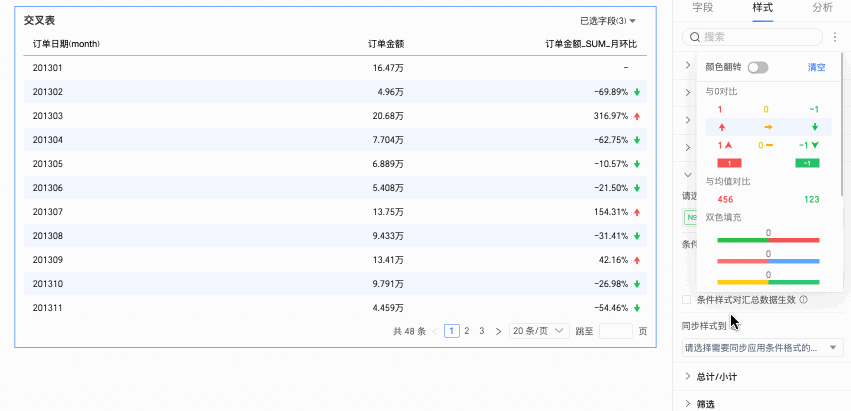
Task: Choose the orange right arrow icon style
Action: [769, 127]
